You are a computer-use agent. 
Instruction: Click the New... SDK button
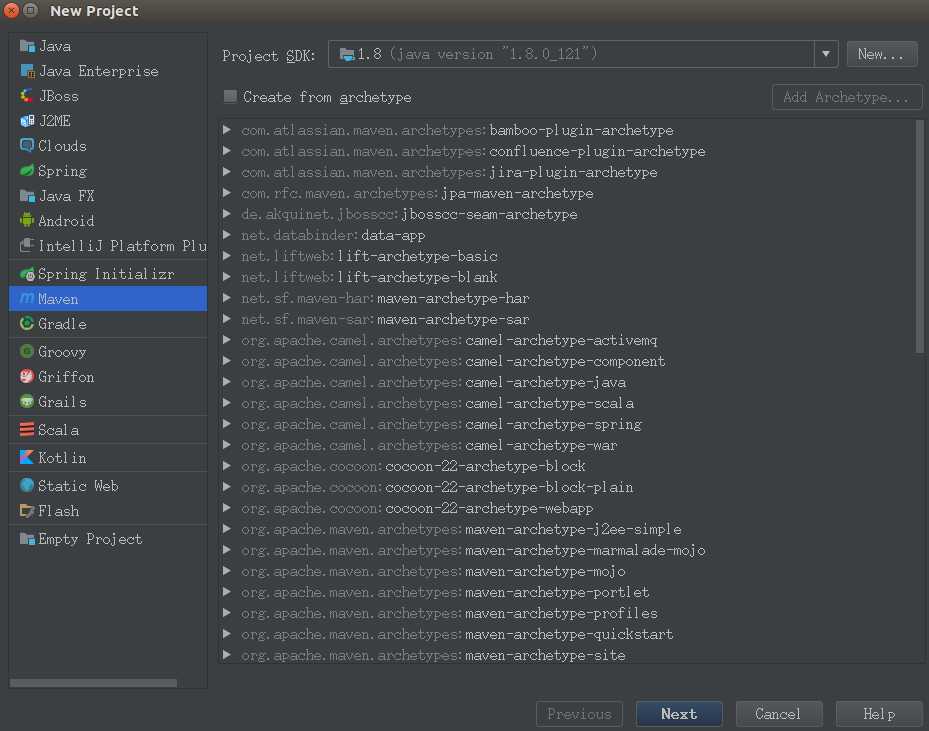(x=882, y=54)
